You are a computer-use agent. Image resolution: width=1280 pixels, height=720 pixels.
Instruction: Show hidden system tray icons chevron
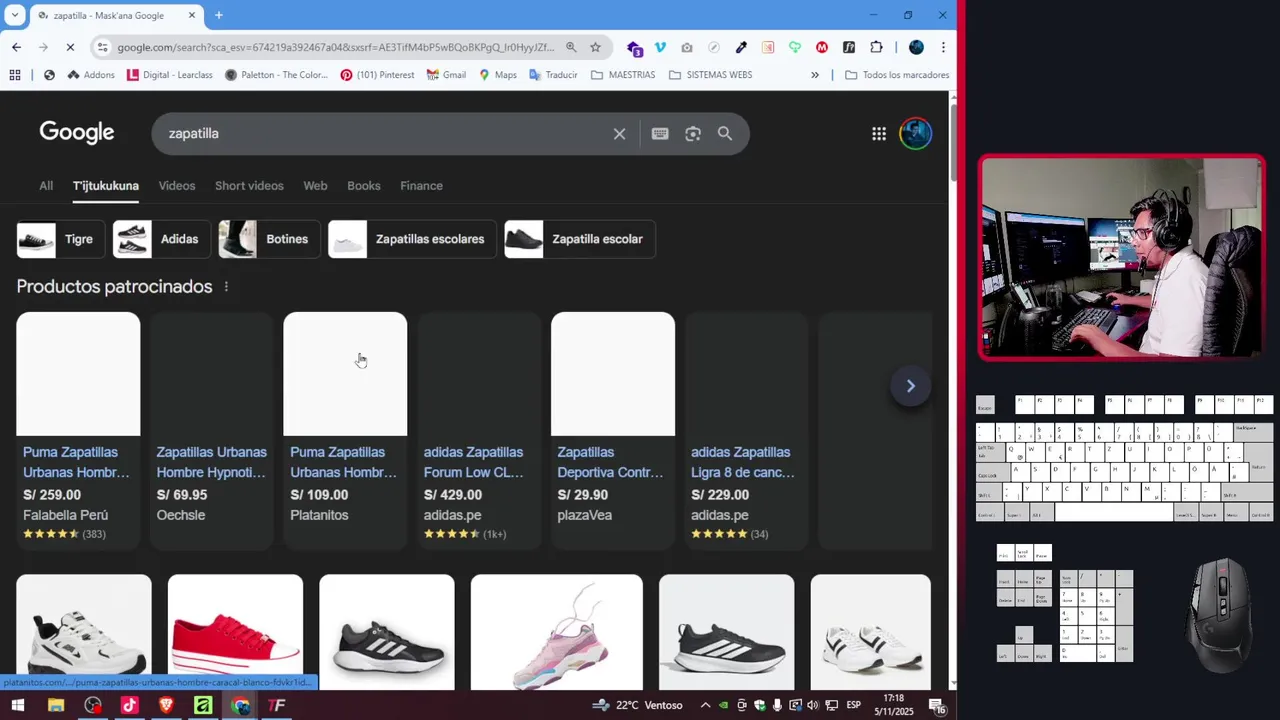point(705,705)
